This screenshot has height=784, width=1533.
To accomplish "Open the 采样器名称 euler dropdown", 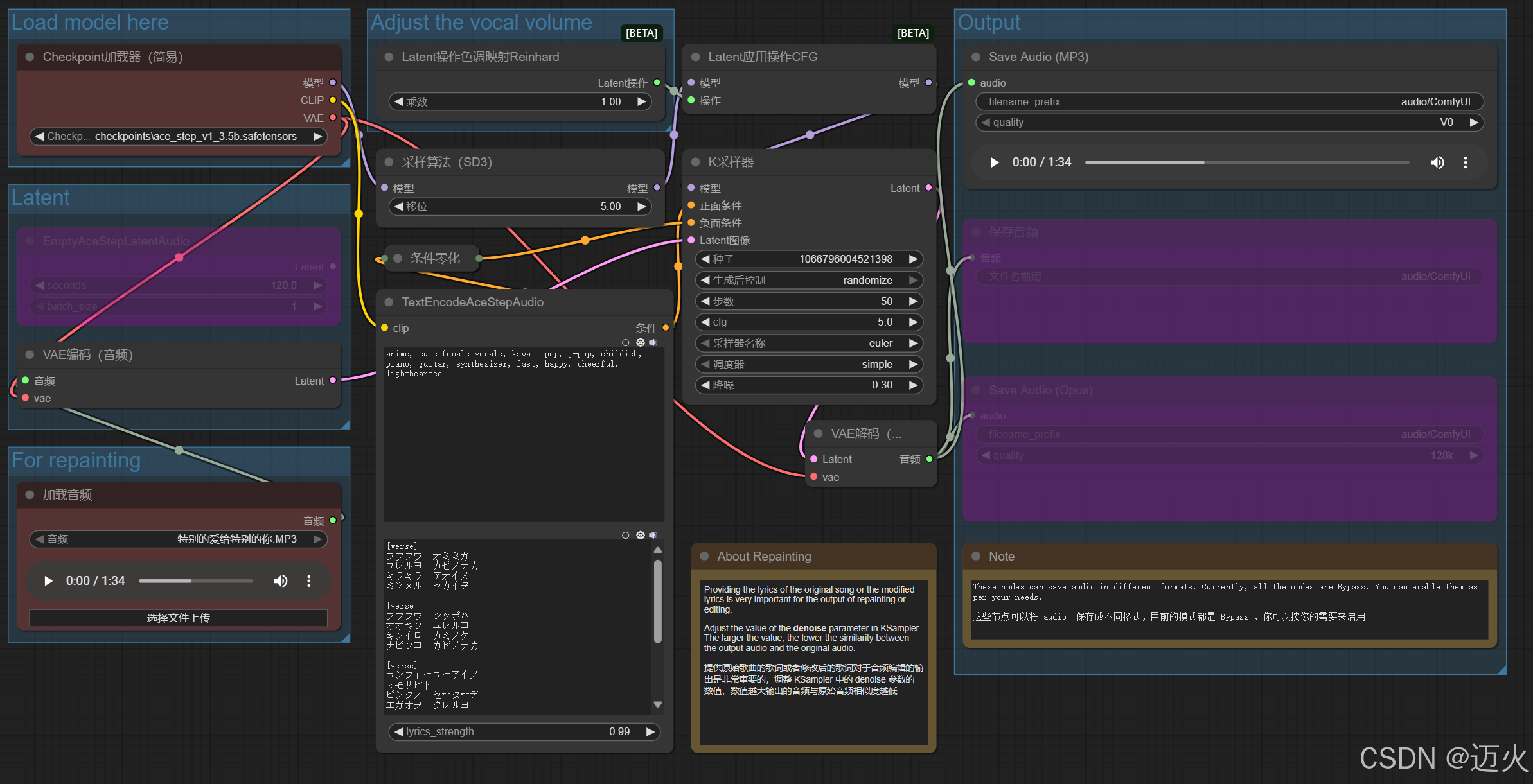I will tap(810, 343).
